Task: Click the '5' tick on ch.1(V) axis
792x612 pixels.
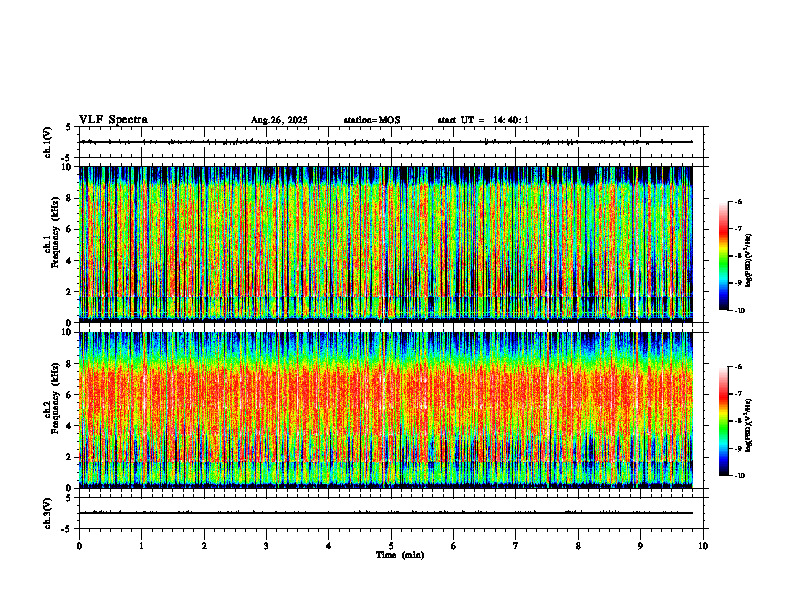Action: pyautogui.click(x=69, y=127)
